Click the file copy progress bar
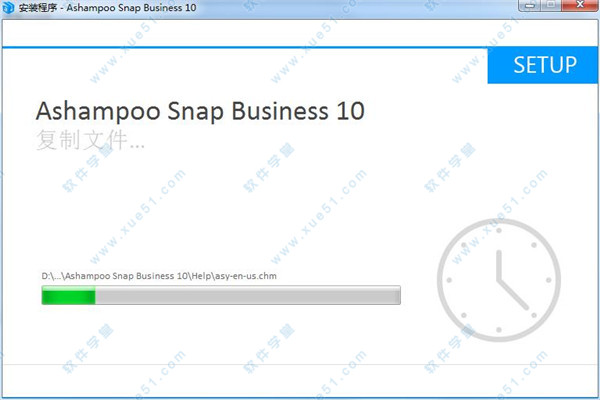Image resolution: width=600 pixels, height=400 pixels. (x=221, y=295)
